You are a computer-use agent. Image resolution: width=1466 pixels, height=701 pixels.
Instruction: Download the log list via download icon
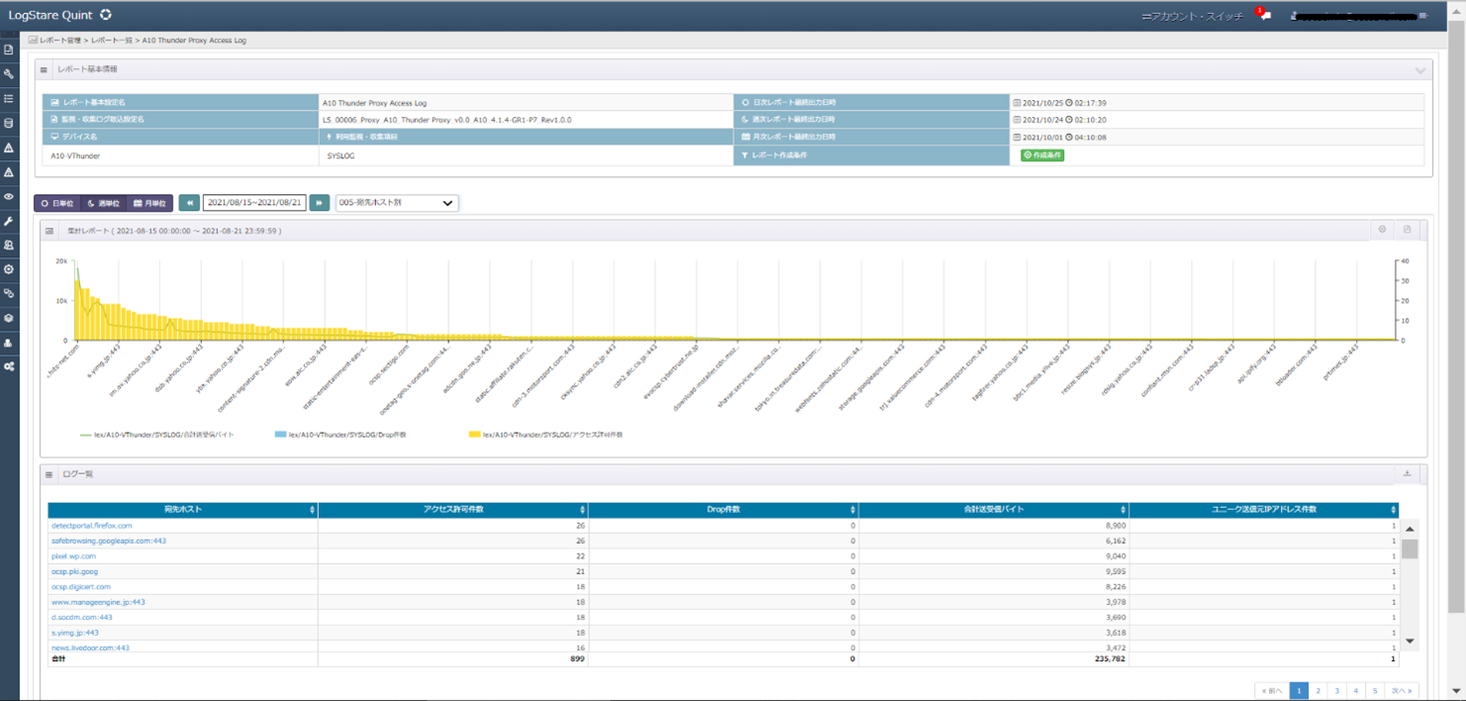coord(1407,474)
